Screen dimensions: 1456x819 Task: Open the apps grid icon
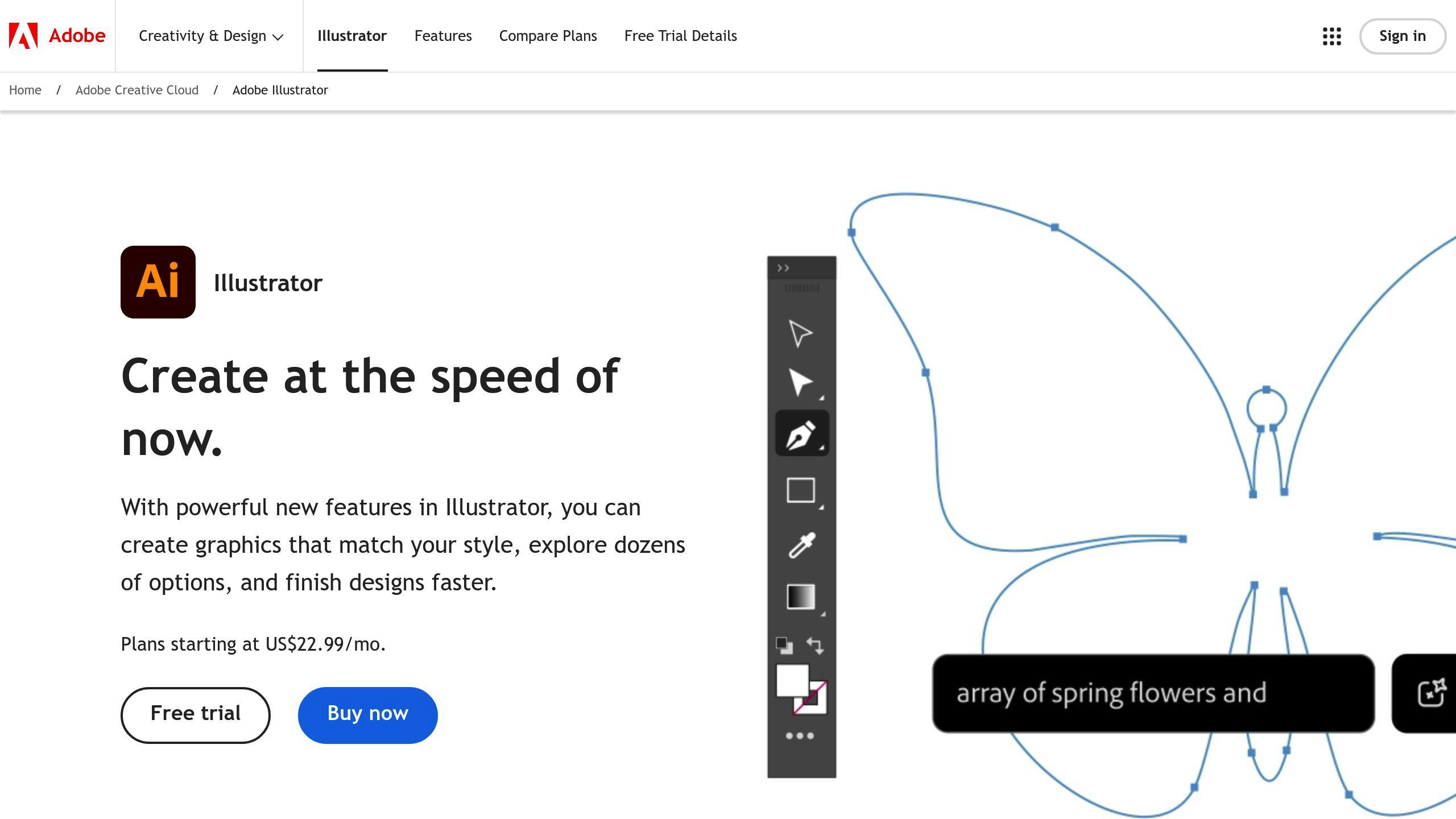click(1331, 36)
